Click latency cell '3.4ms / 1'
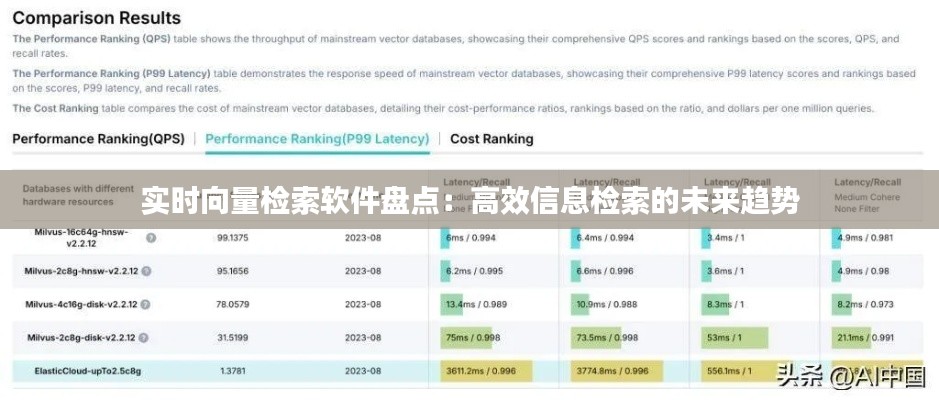Viewport: 939px width, 400px height. tap(725, 238)
